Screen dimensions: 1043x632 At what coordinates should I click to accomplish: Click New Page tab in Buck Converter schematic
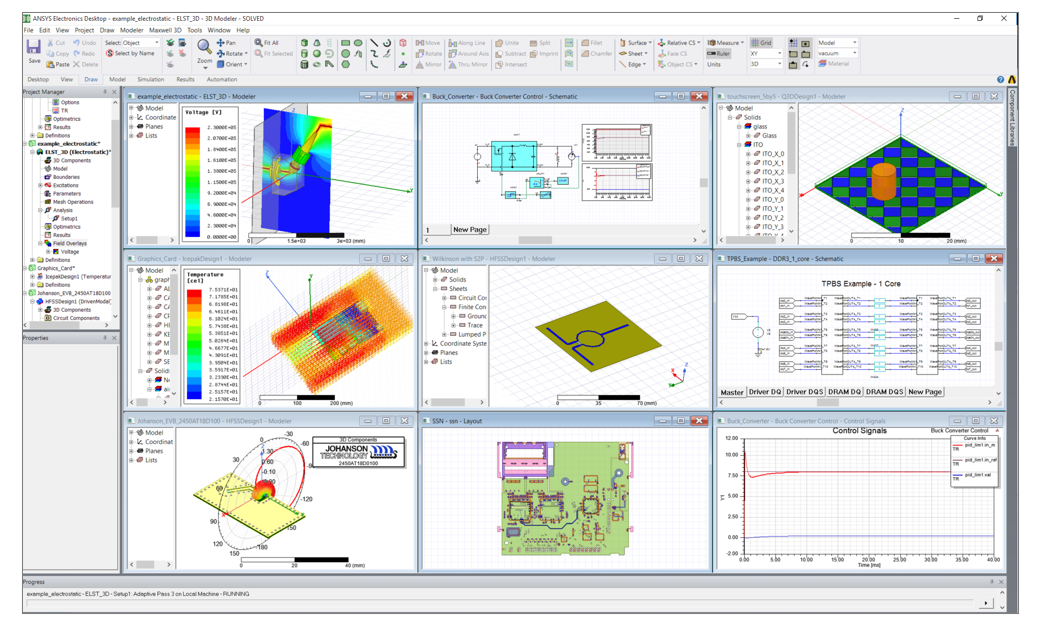click(470, 230)
